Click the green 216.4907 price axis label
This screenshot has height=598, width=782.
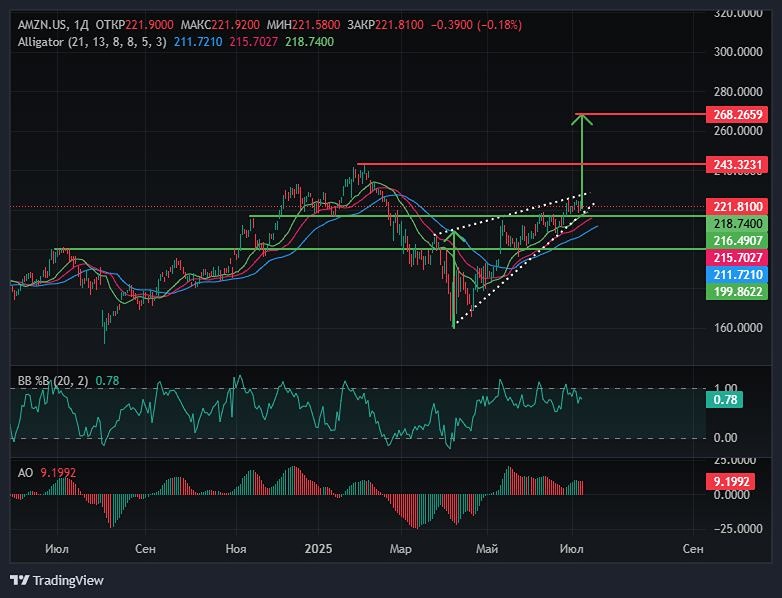click(x=738, y=241)
